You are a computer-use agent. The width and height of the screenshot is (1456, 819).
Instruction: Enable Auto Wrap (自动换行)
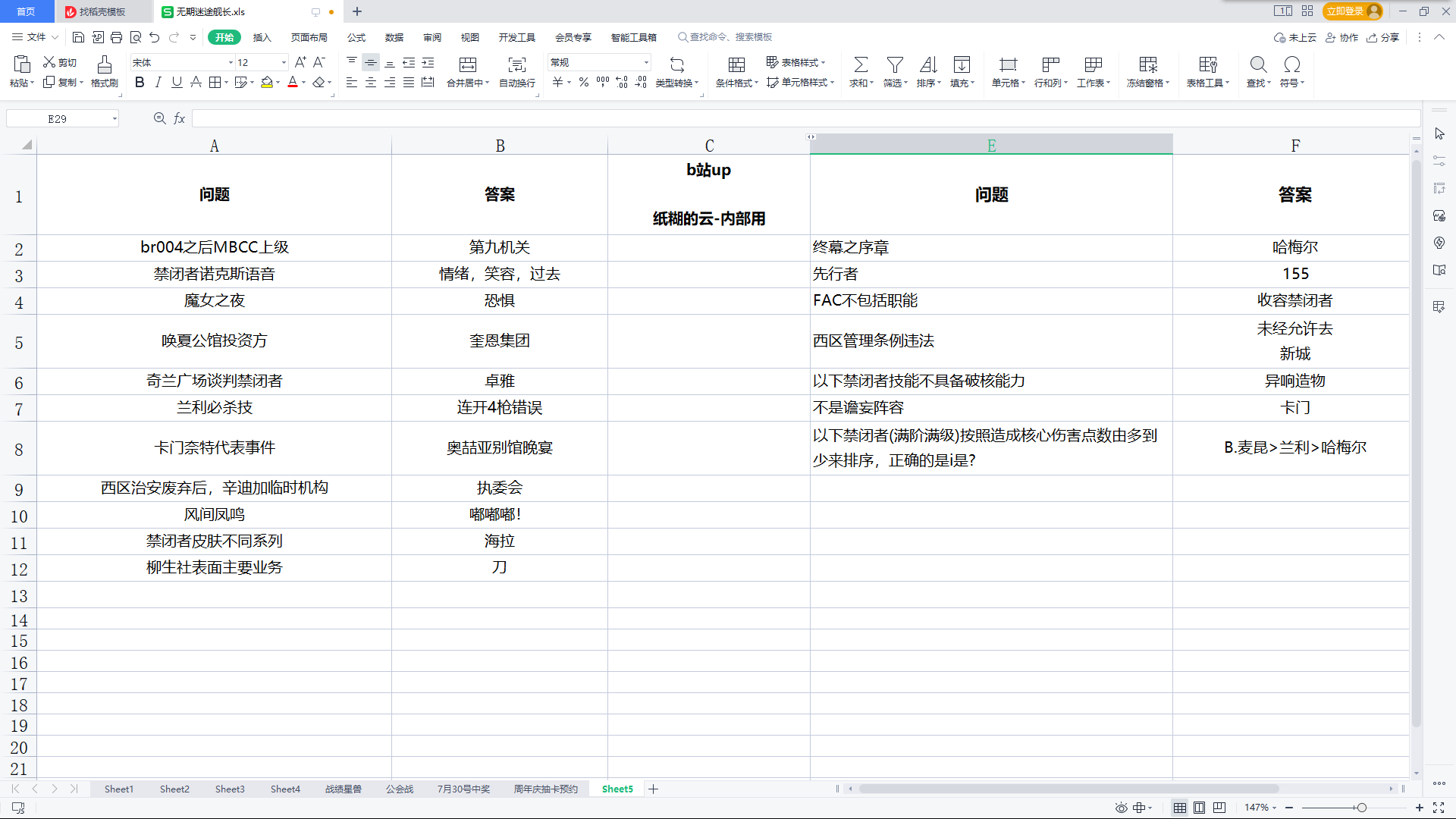click(x=517, y=71)
